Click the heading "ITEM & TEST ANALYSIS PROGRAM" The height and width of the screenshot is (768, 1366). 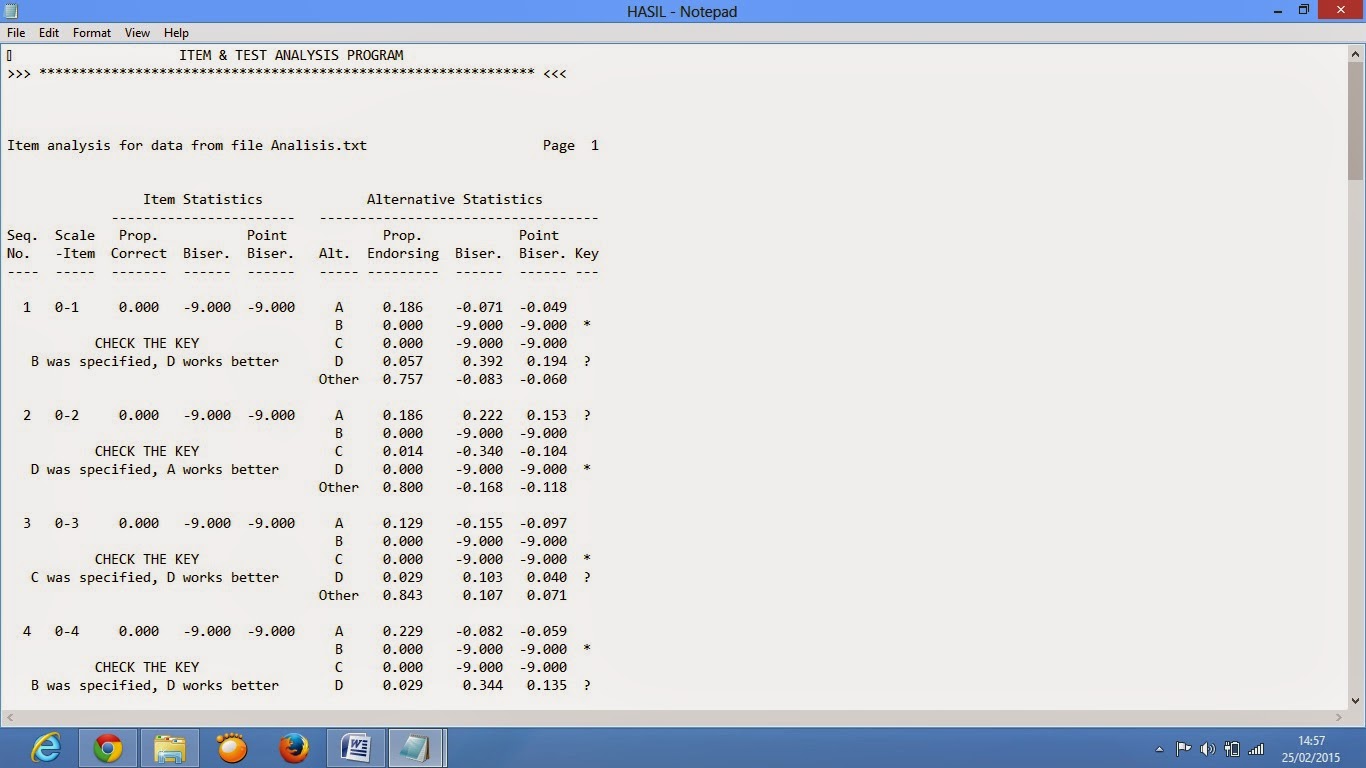291,55
